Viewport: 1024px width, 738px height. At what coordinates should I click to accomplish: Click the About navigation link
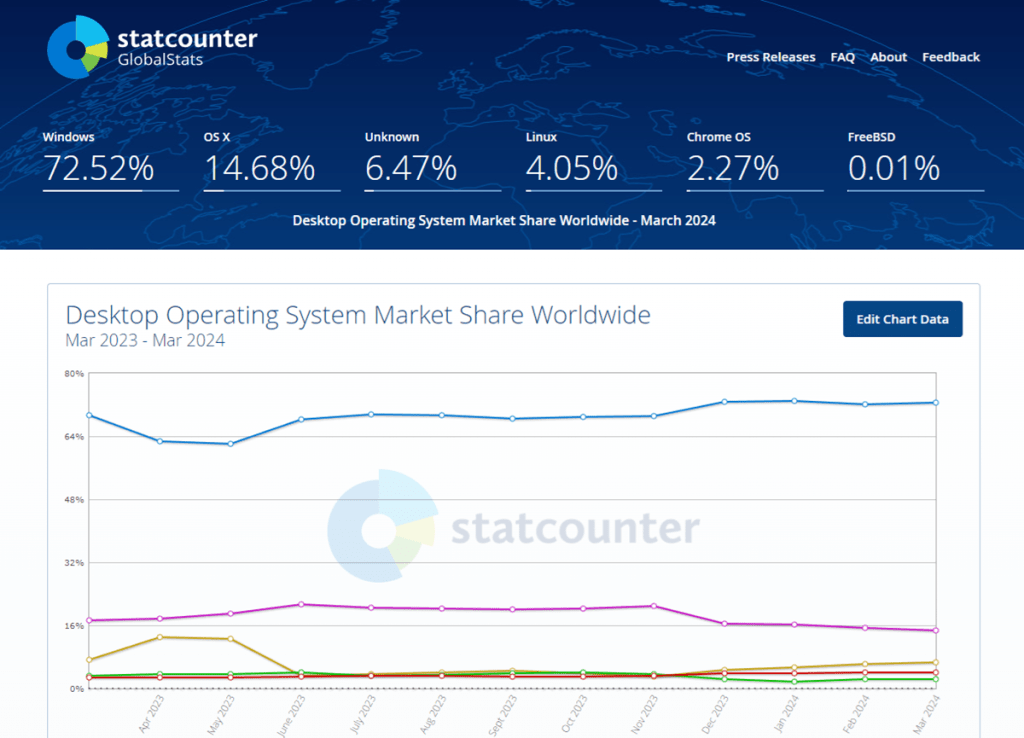(x=888, y=57)
